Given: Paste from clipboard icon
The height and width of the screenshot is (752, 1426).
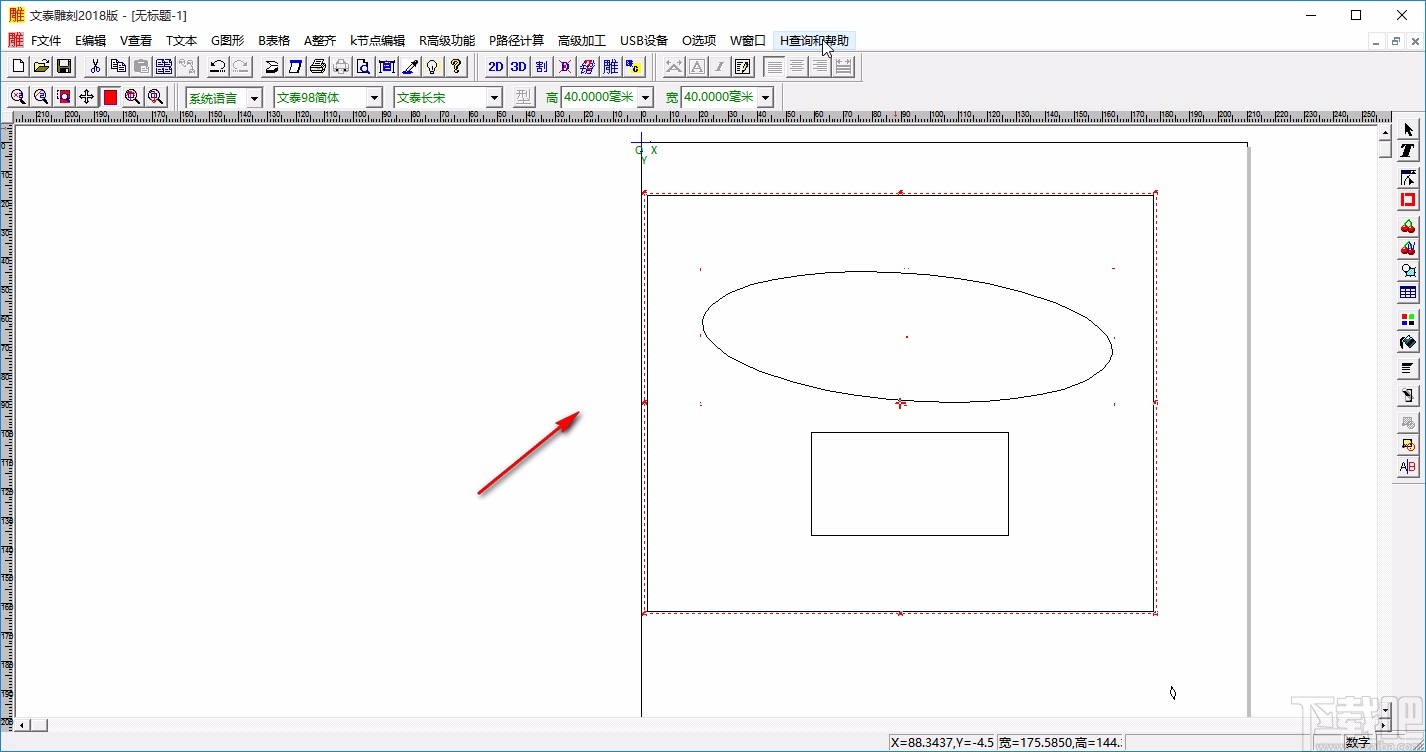Looking at the screenshot, I should (141, 67).
